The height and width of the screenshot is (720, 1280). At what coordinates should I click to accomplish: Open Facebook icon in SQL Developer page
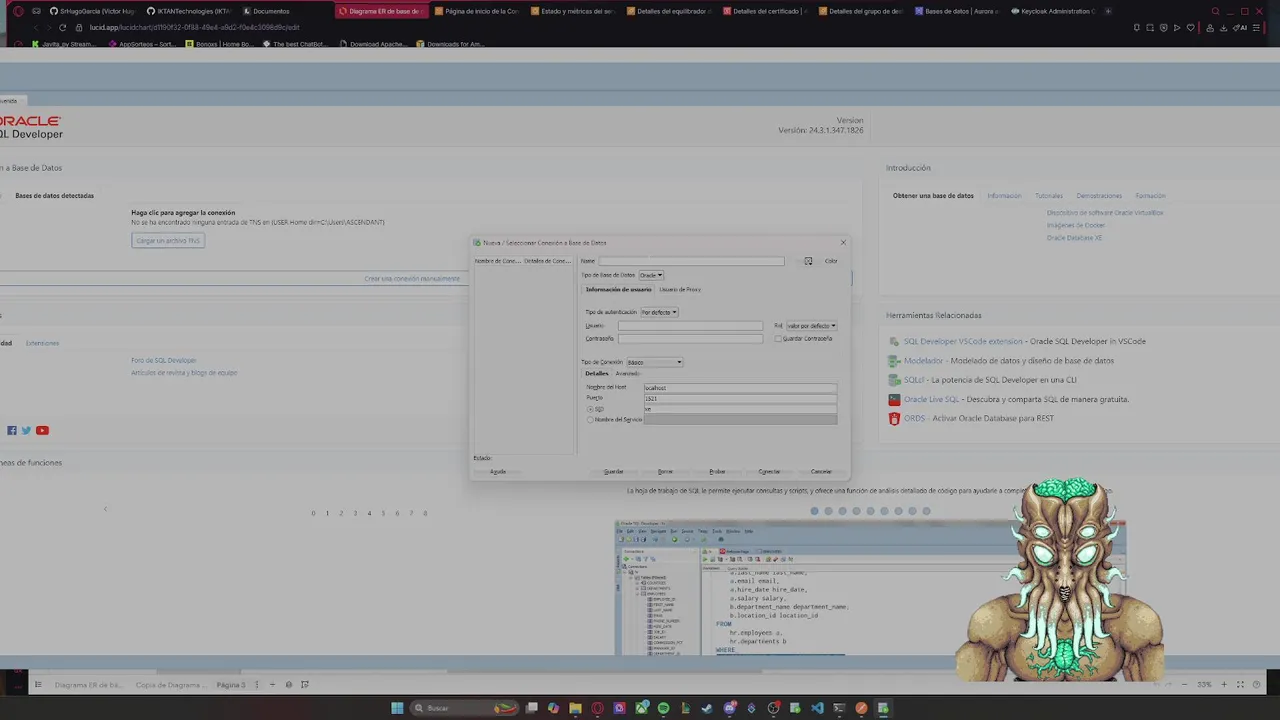[12, 430]
